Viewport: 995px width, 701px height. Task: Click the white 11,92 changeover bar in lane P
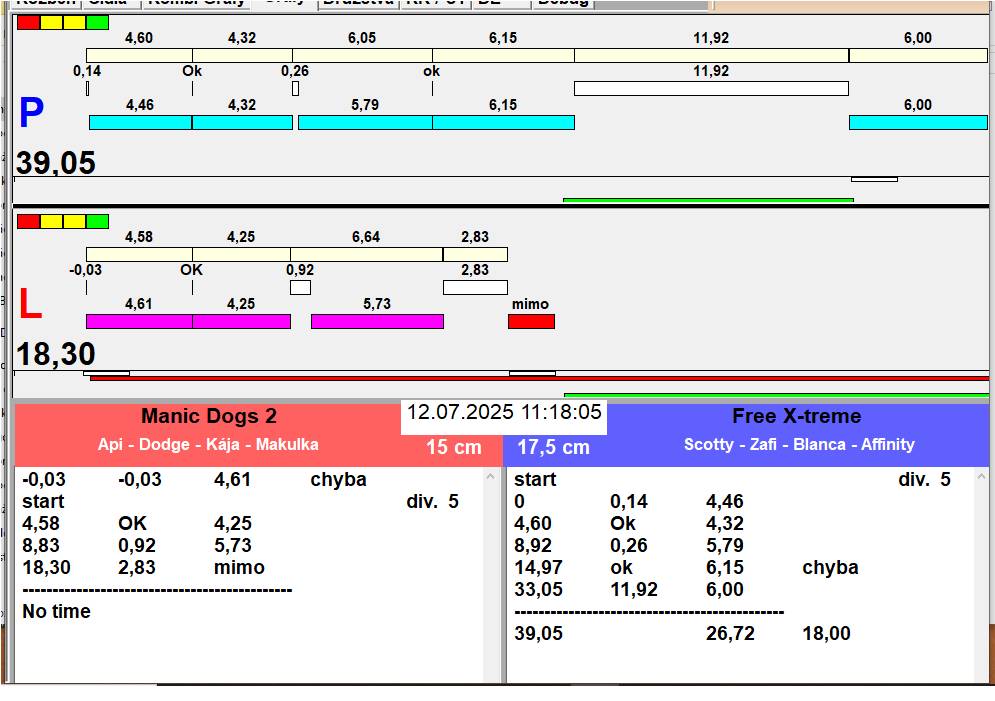click(710, 88)
